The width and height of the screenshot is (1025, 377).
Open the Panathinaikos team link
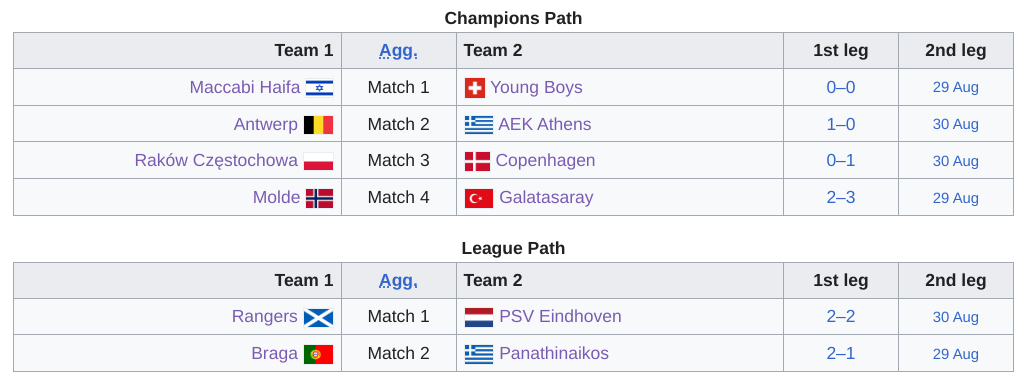tap(554, 353)
